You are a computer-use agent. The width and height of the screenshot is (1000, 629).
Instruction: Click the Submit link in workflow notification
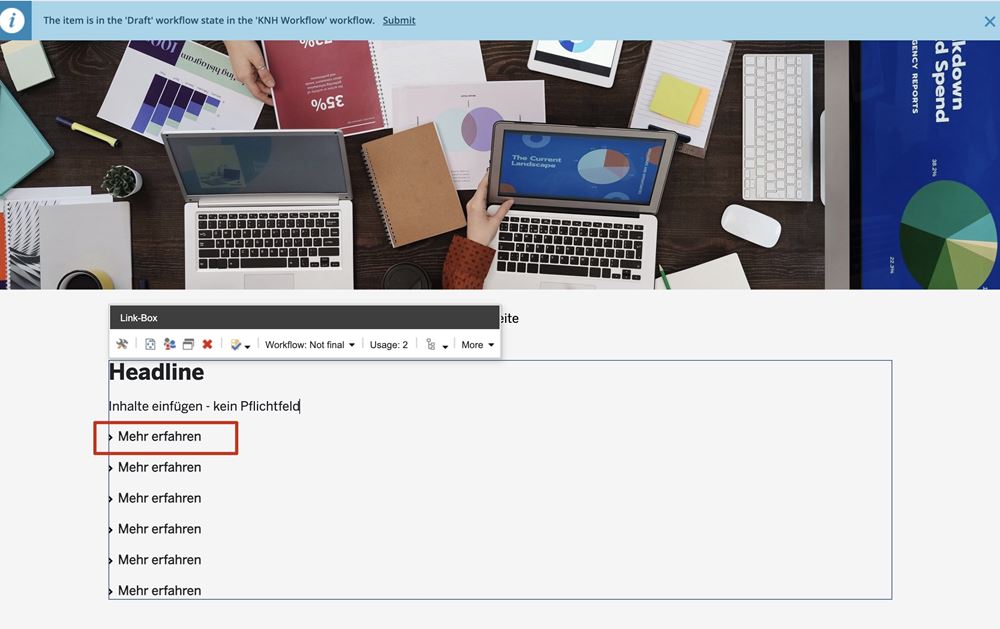click(399, 20)
